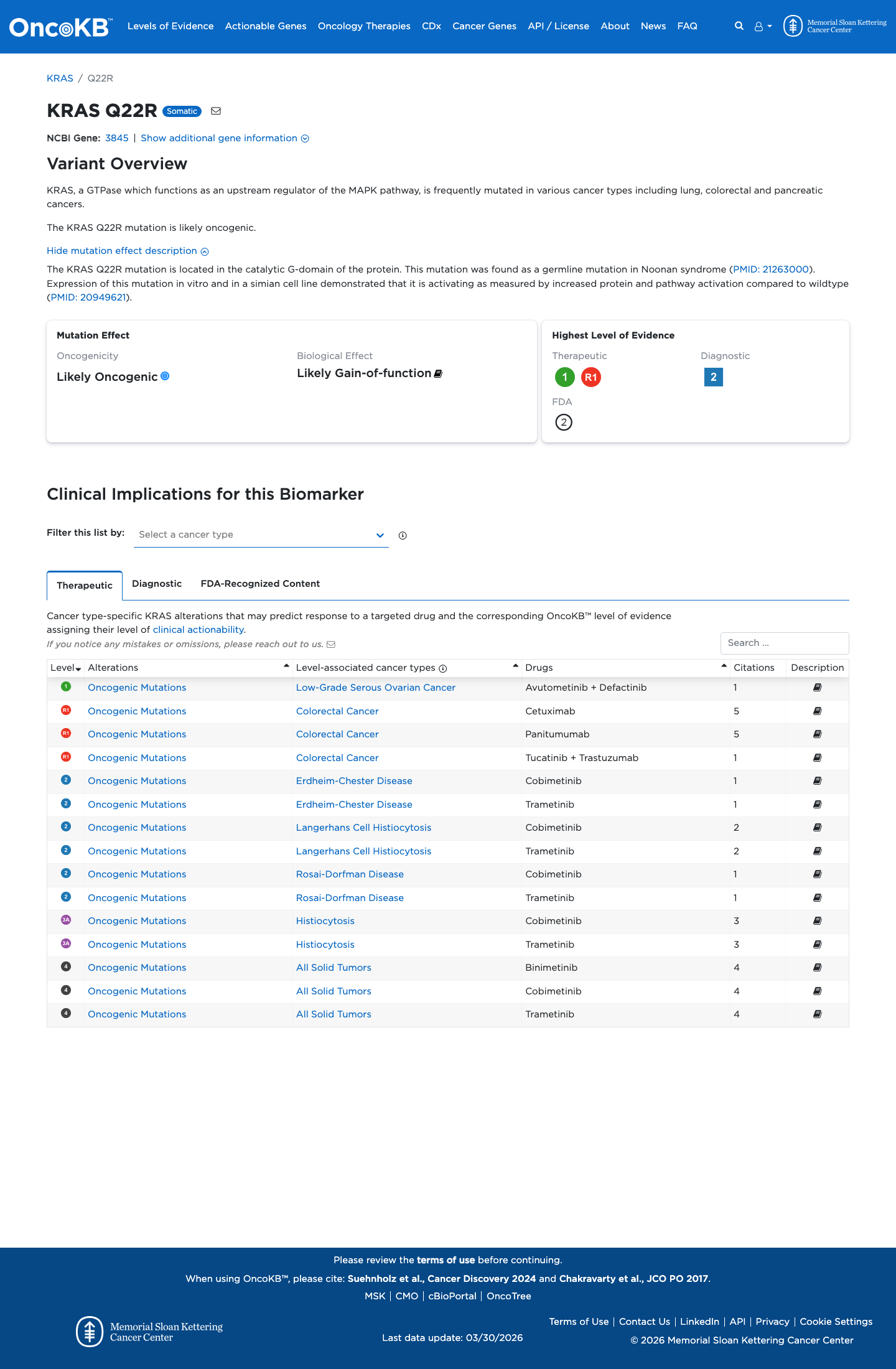Sort table by Level column
The image size is (896, 1369).
pos(66,668)
